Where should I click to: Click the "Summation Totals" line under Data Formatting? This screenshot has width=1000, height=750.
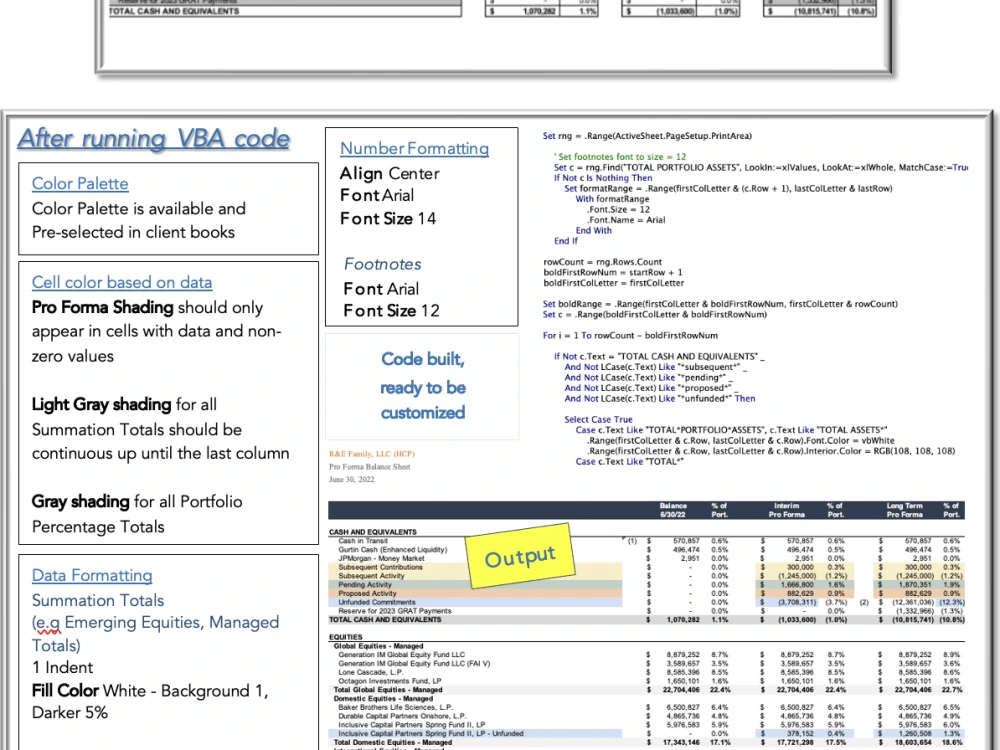pos(98,600)
